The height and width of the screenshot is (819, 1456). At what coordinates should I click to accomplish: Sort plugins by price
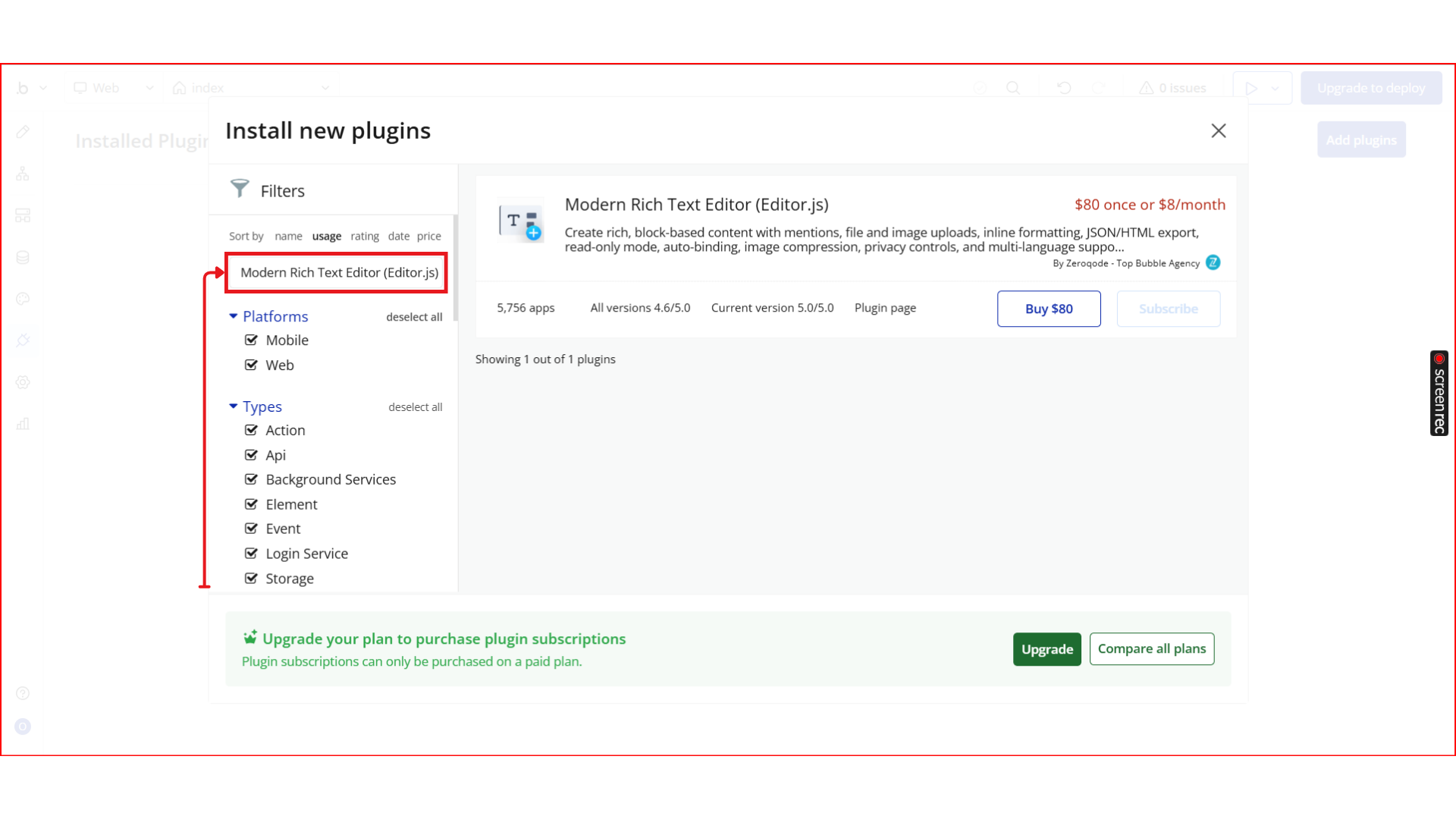(428, 236)
